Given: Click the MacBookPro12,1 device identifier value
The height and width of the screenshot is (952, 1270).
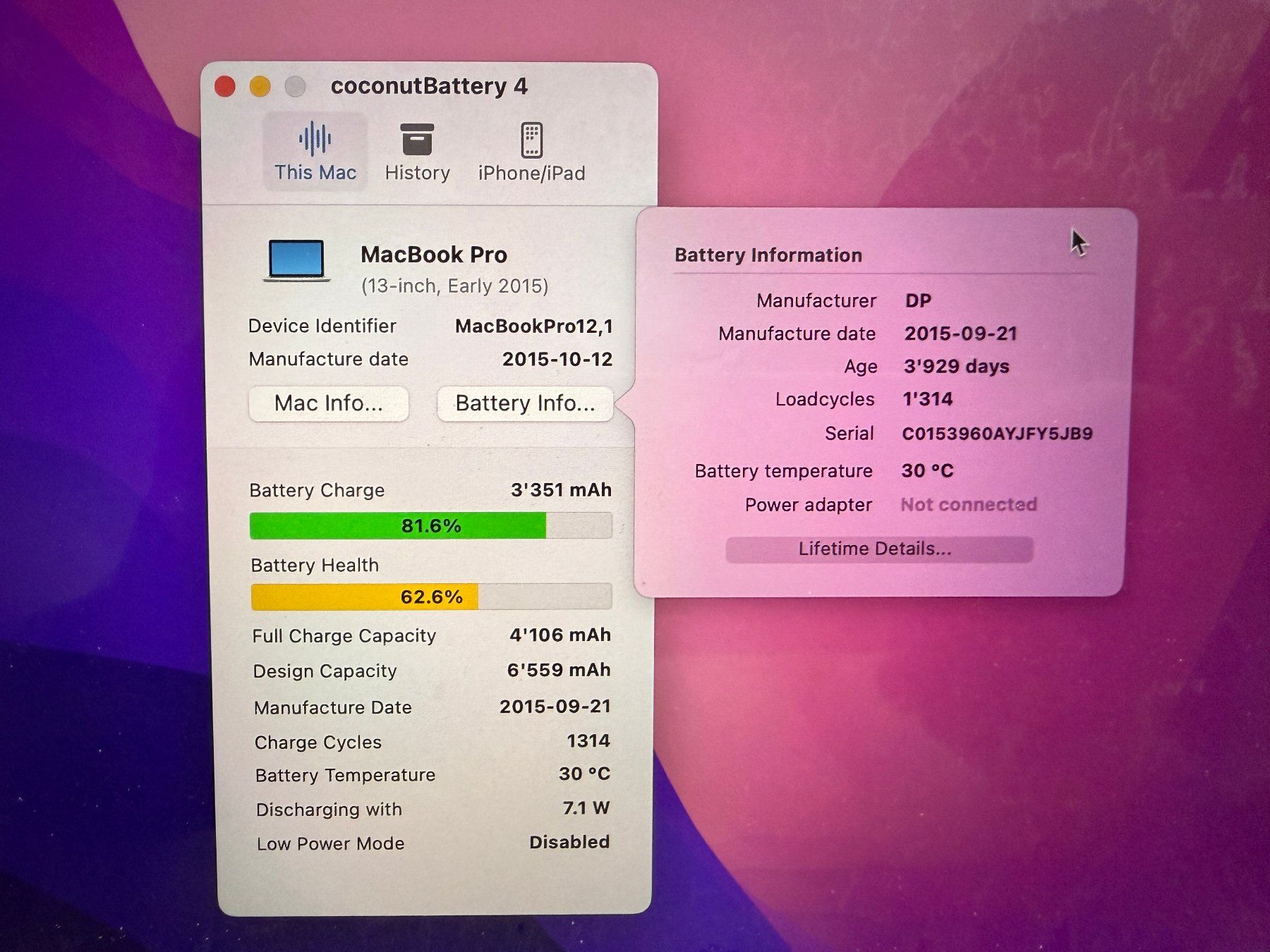Looking at the screenshot, I should pyautogui.click(x=534, y=326).
